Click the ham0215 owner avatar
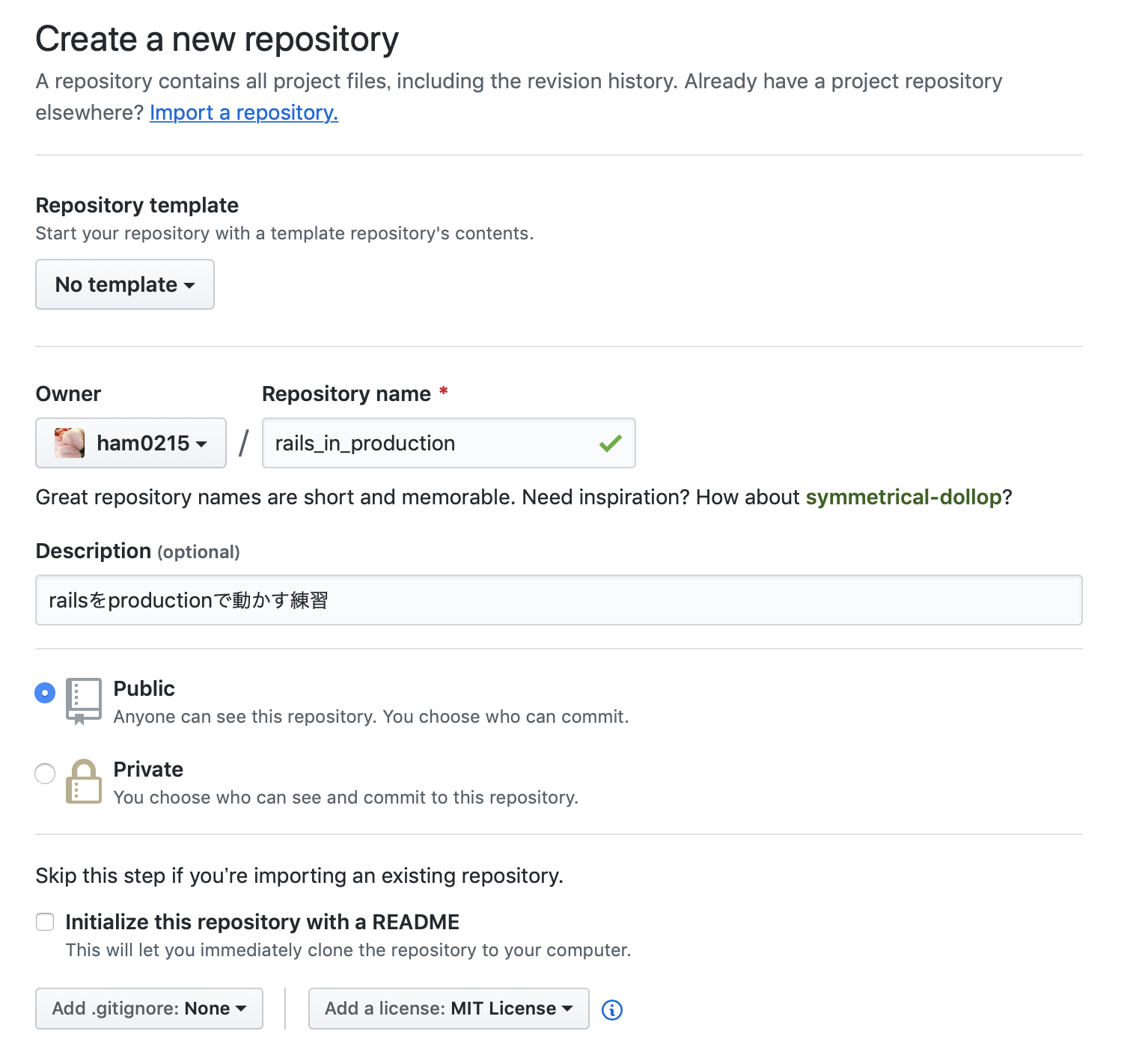 [x=70, y=443]
